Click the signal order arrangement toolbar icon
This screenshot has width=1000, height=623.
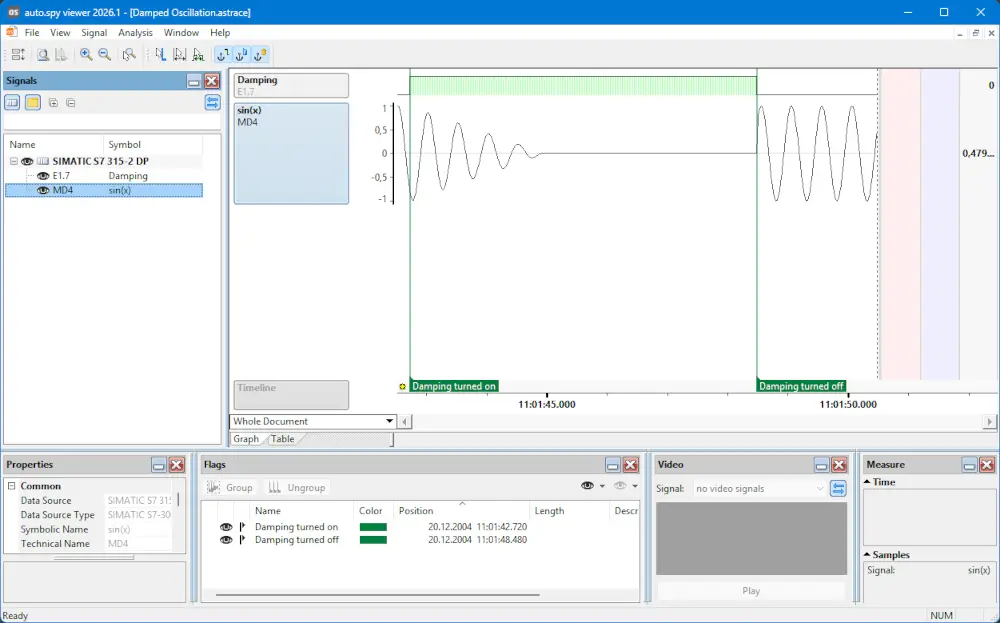[x=18, y=55]
